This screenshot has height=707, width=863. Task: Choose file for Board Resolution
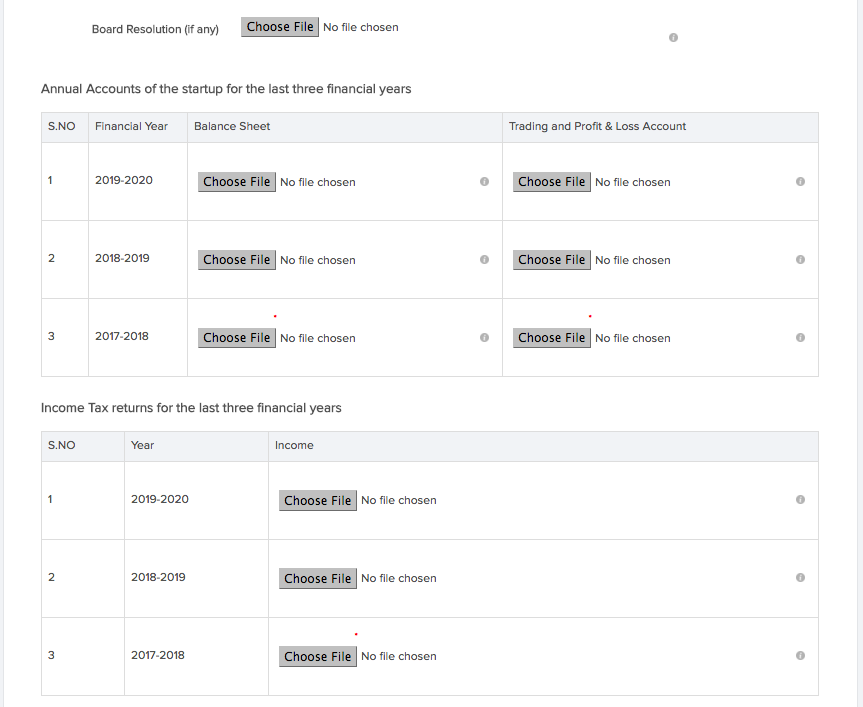280,27
